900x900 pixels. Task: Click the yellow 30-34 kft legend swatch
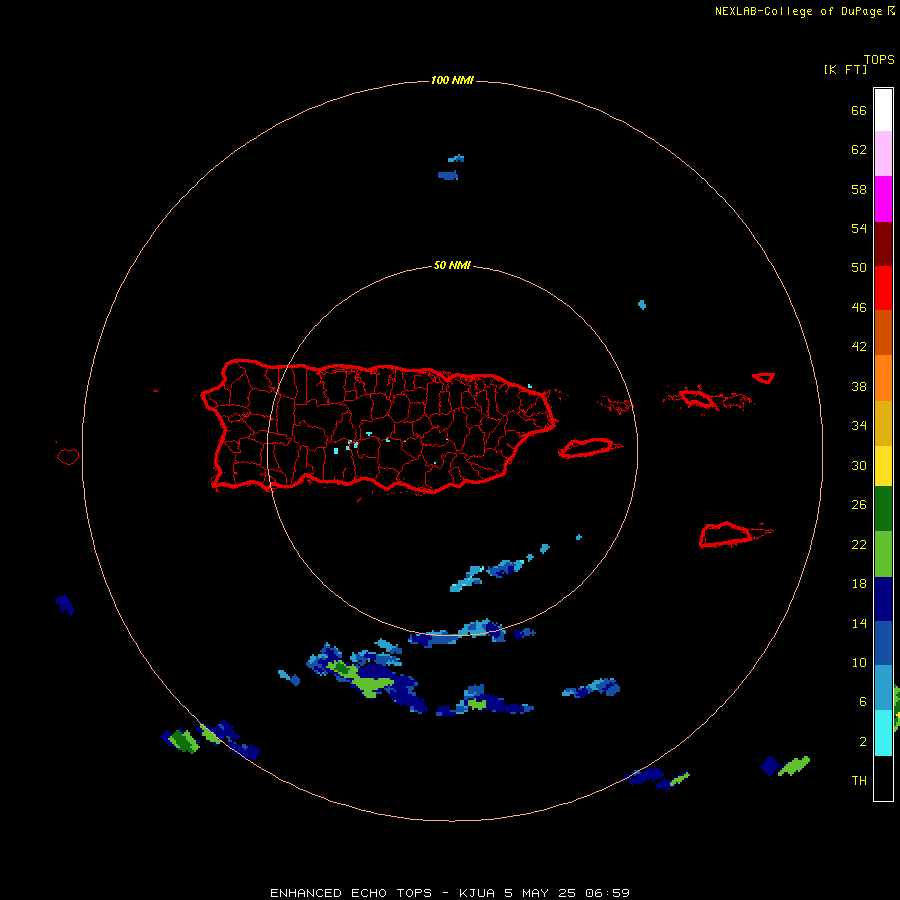[x=883, y=466]
